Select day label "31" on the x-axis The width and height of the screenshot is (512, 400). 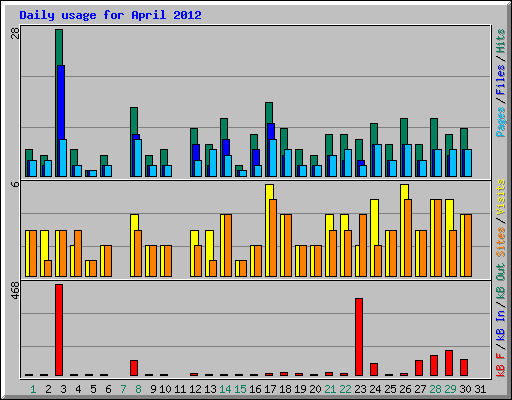click(480, 389)
